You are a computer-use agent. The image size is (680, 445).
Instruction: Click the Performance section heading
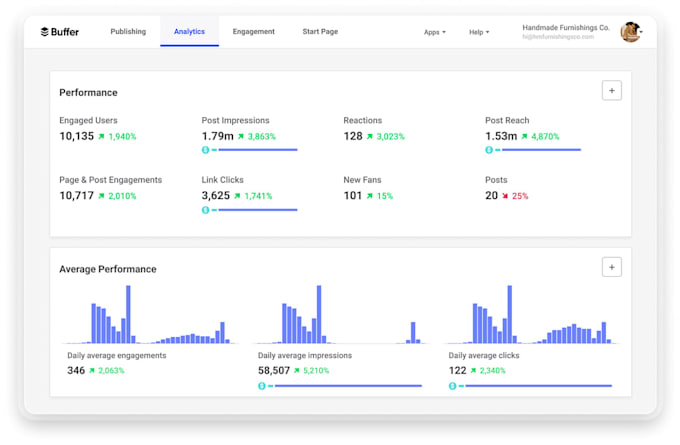[88, 92]
